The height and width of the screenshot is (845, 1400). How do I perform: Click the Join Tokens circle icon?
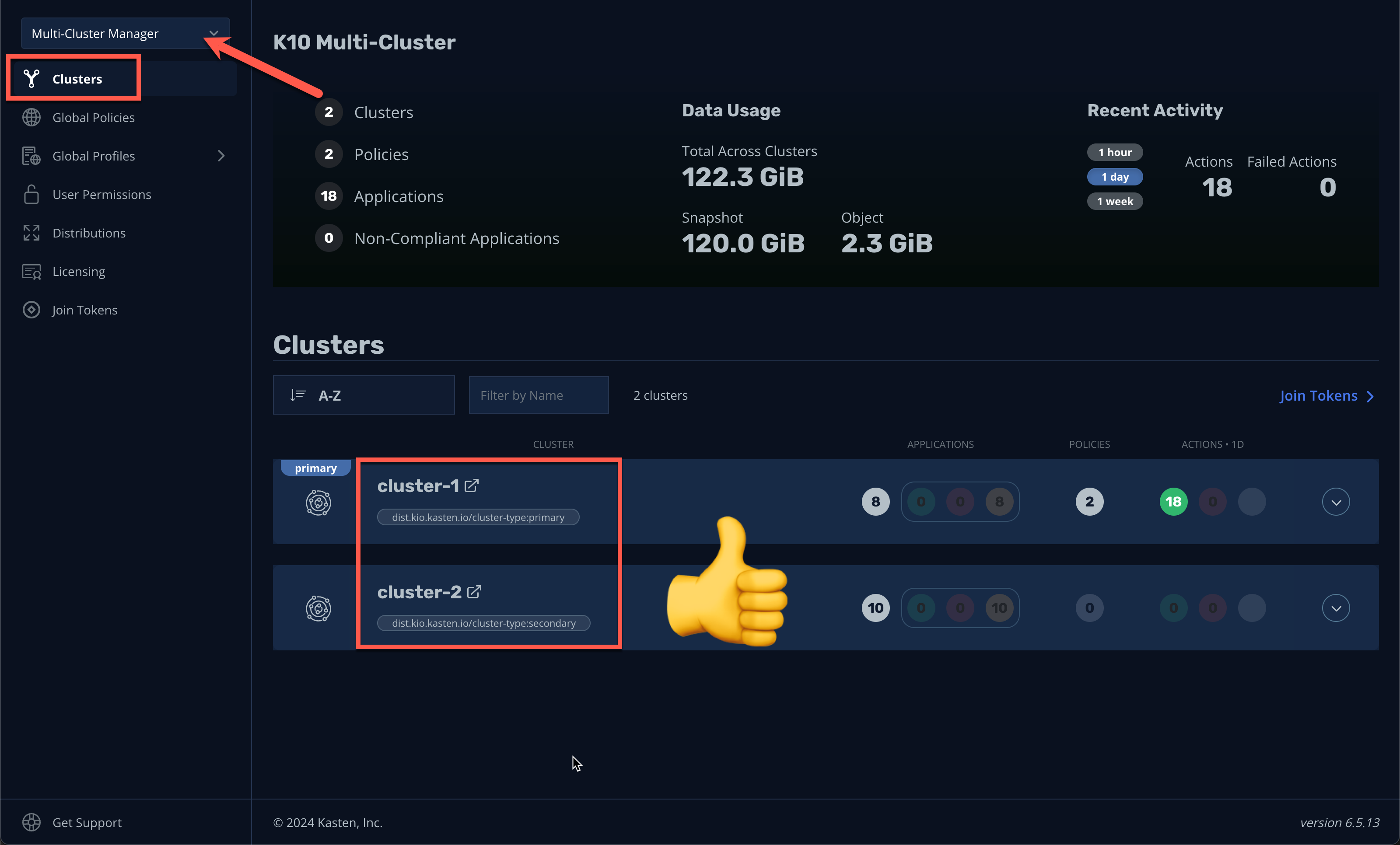(31, 310)
